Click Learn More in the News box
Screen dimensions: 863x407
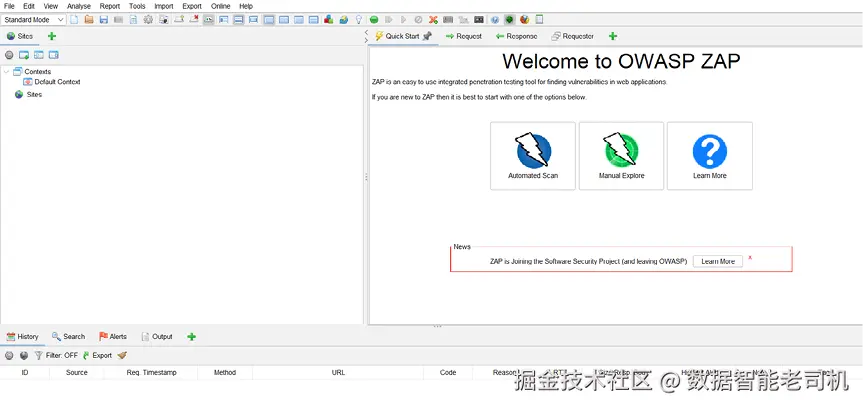click(x=718, y=262)
